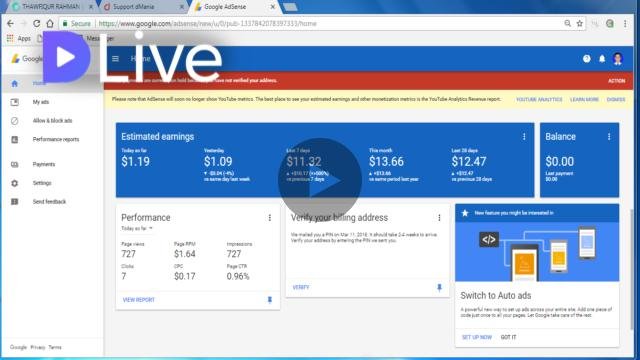Click LEARN MORE in yellow notice
Viewport: 640px width, 360px height.
click(584, 100)
